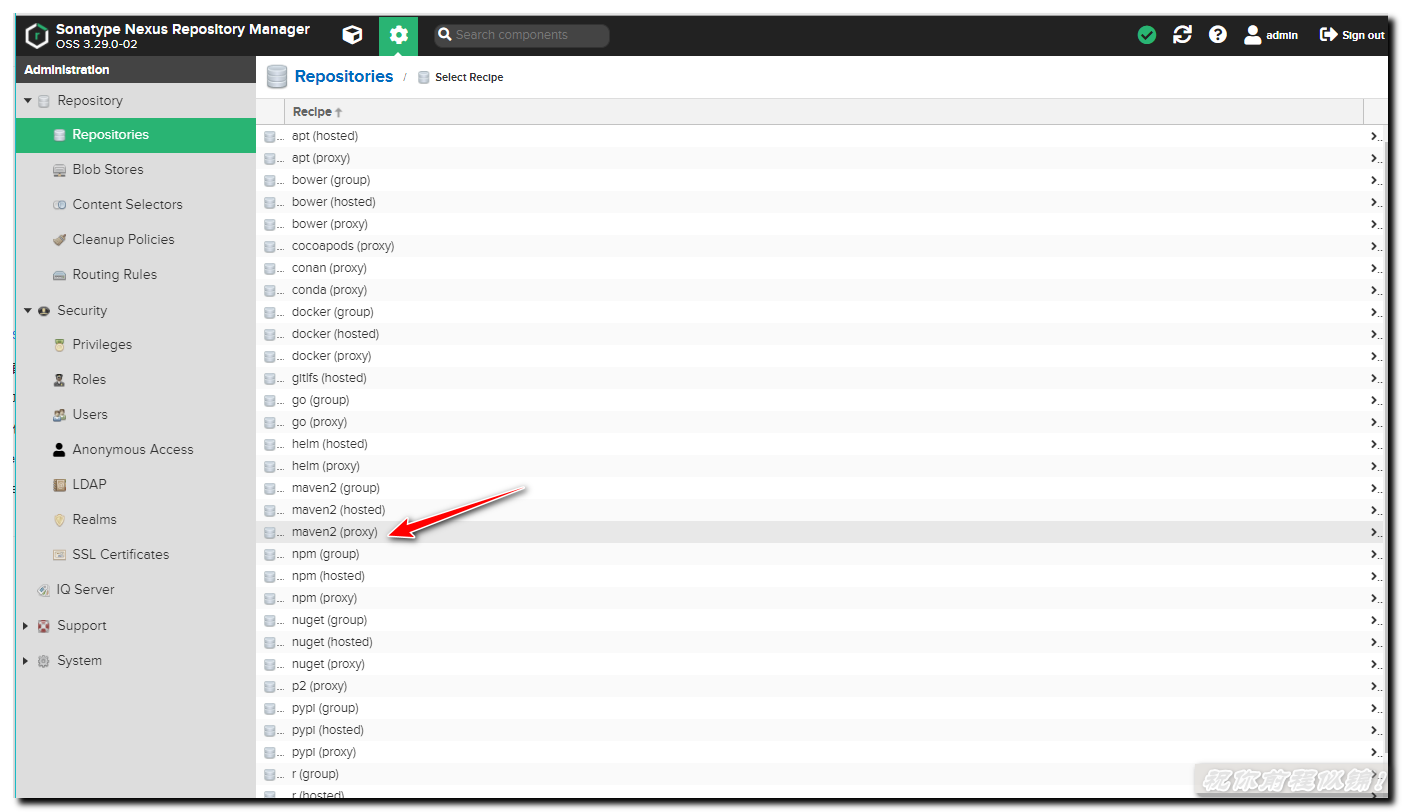Select the maven2 (group) recipe
The height and width of the screenshot is (812, 1402).
pos(822,488)
